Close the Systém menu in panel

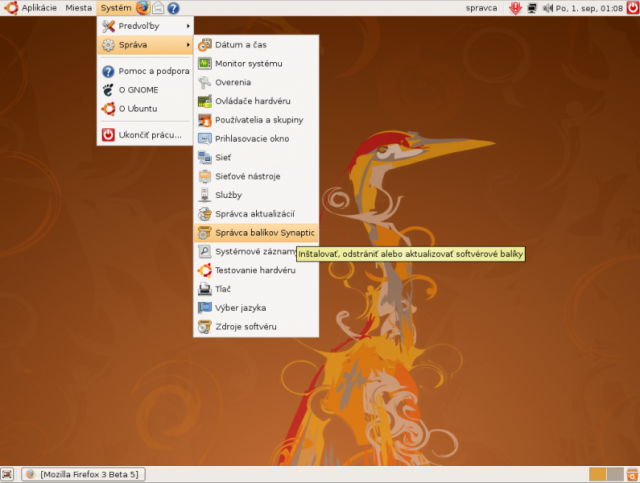(x=116, y=8)
